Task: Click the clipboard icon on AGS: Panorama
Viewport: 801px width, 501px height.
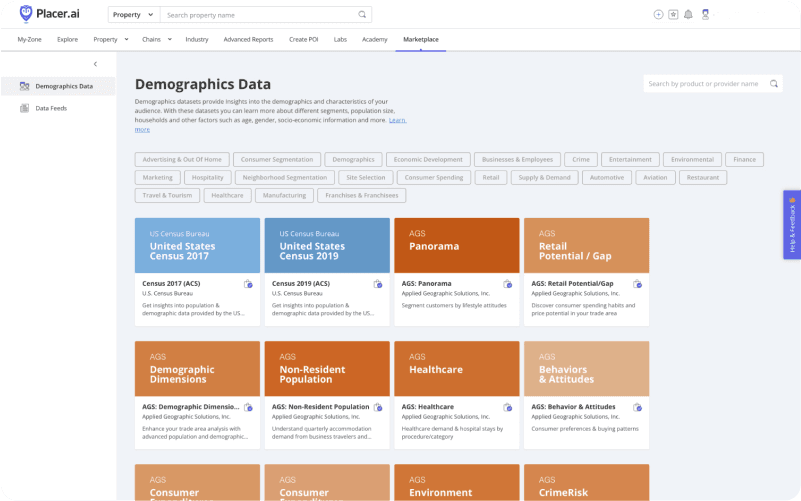Action: coord(507,283)
